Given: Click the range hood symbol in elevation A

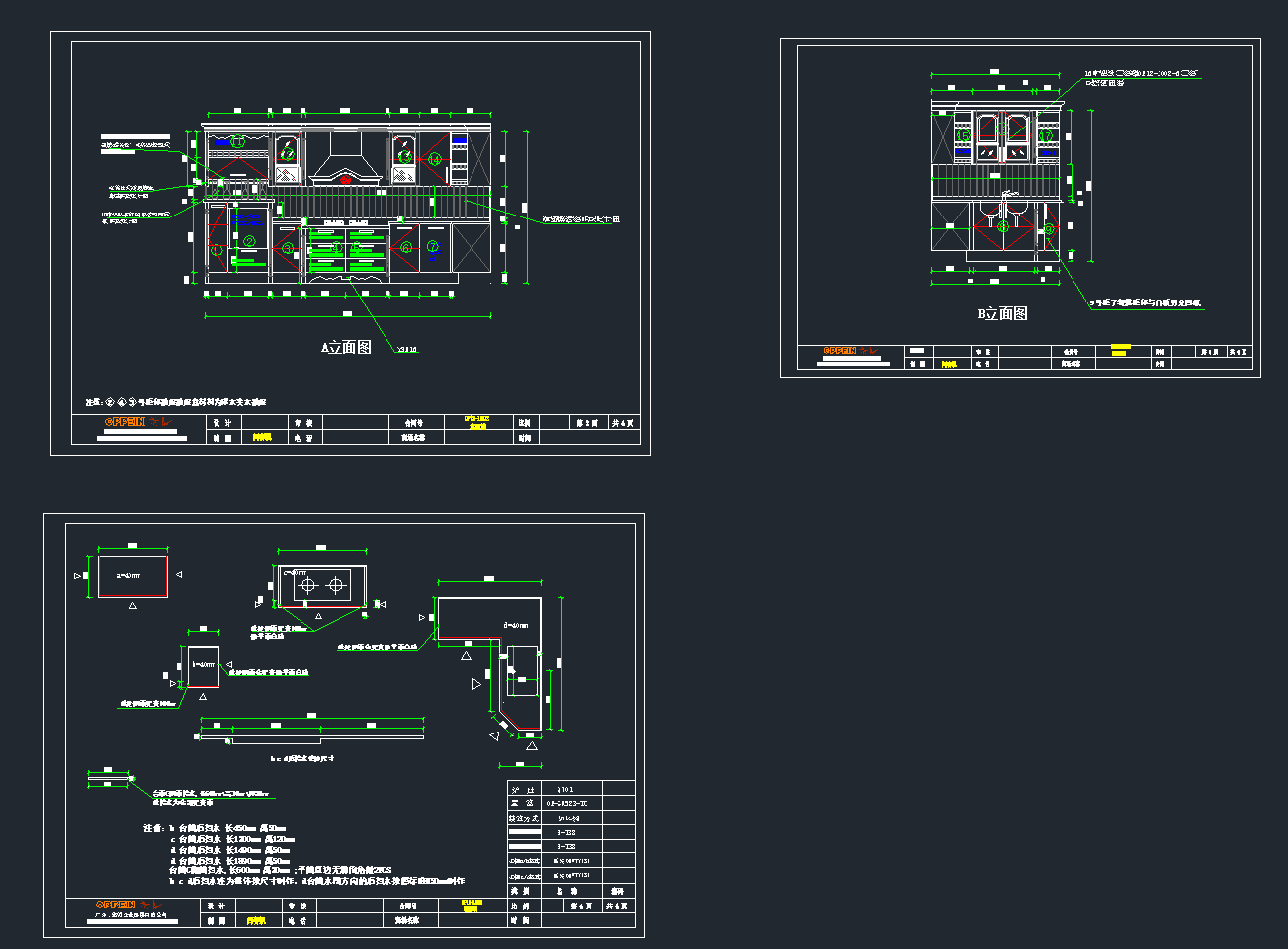Looking at the screenshot, I should [345, 164].
